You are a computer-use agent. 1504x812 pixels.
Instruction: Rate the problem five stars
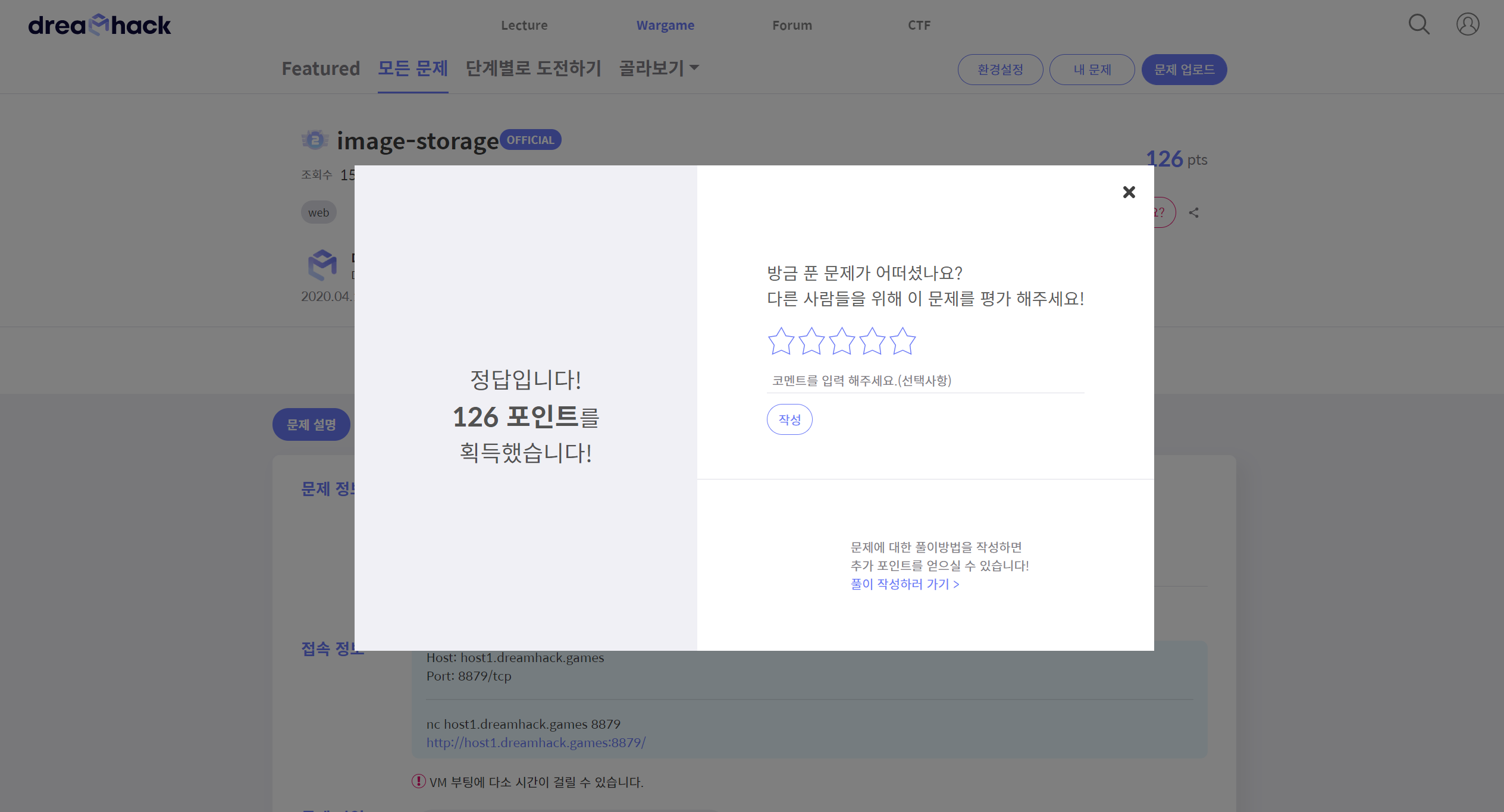903,341
